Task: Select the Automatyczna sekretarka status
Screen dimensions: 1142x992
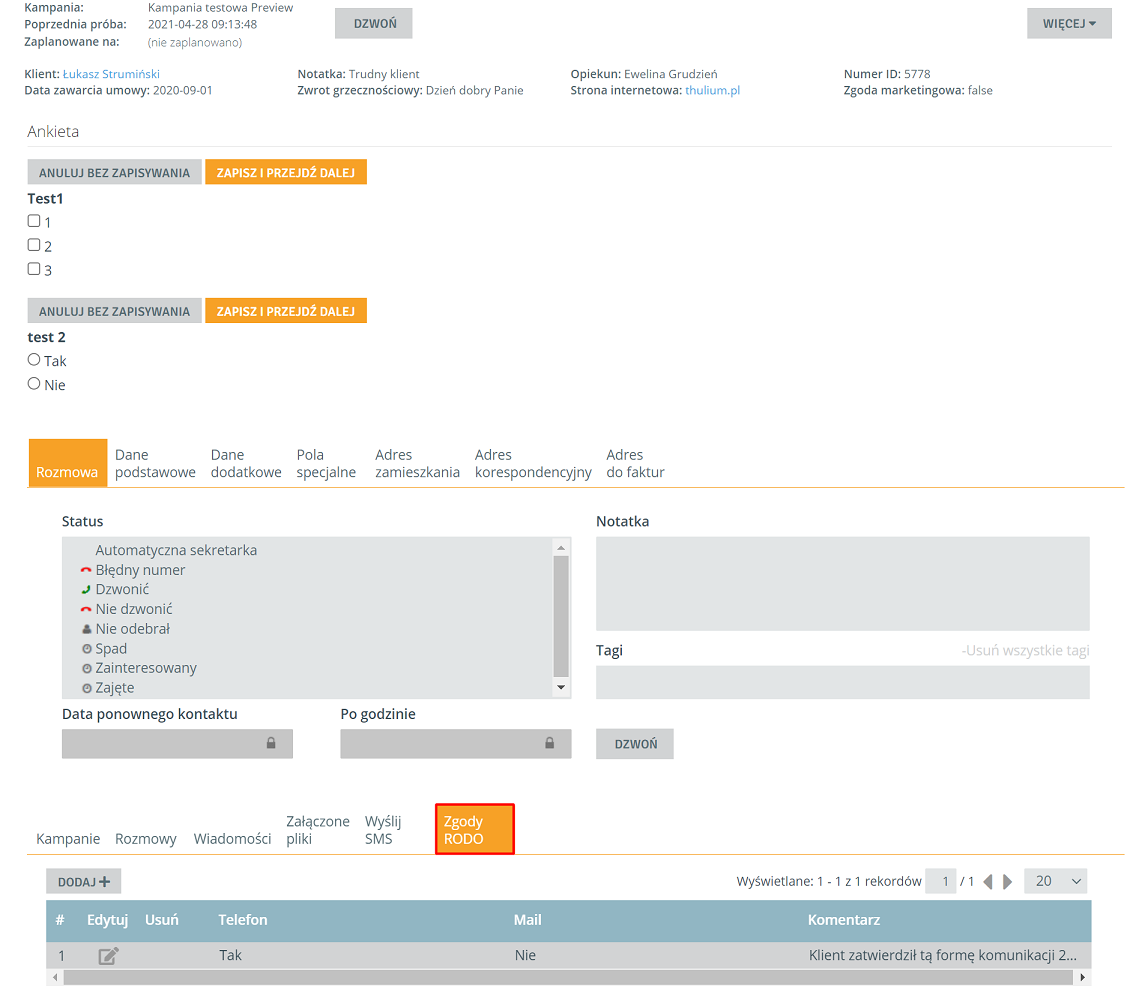Action: click(x=176, y=550)
